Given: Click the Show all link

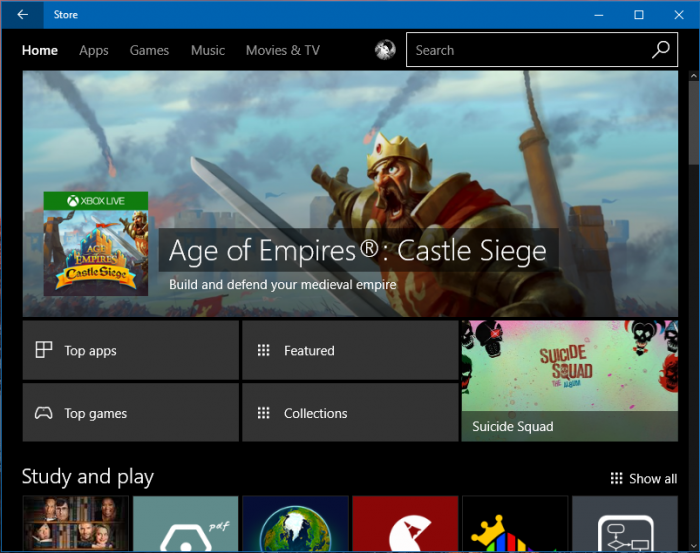Looking at the screenshot, I should coord(644,478).
